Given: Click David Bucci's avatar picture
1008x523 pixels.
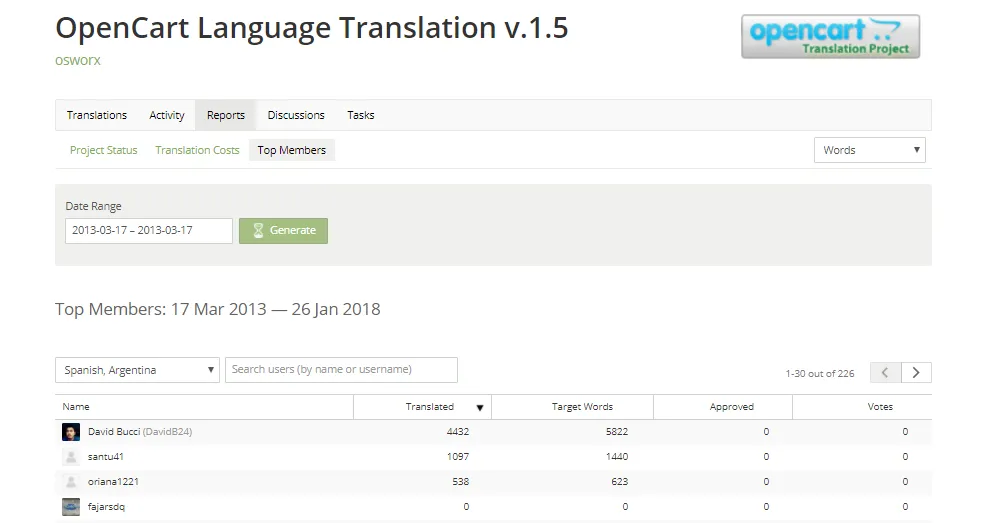Looking at the screenshot, I should 71,432.
